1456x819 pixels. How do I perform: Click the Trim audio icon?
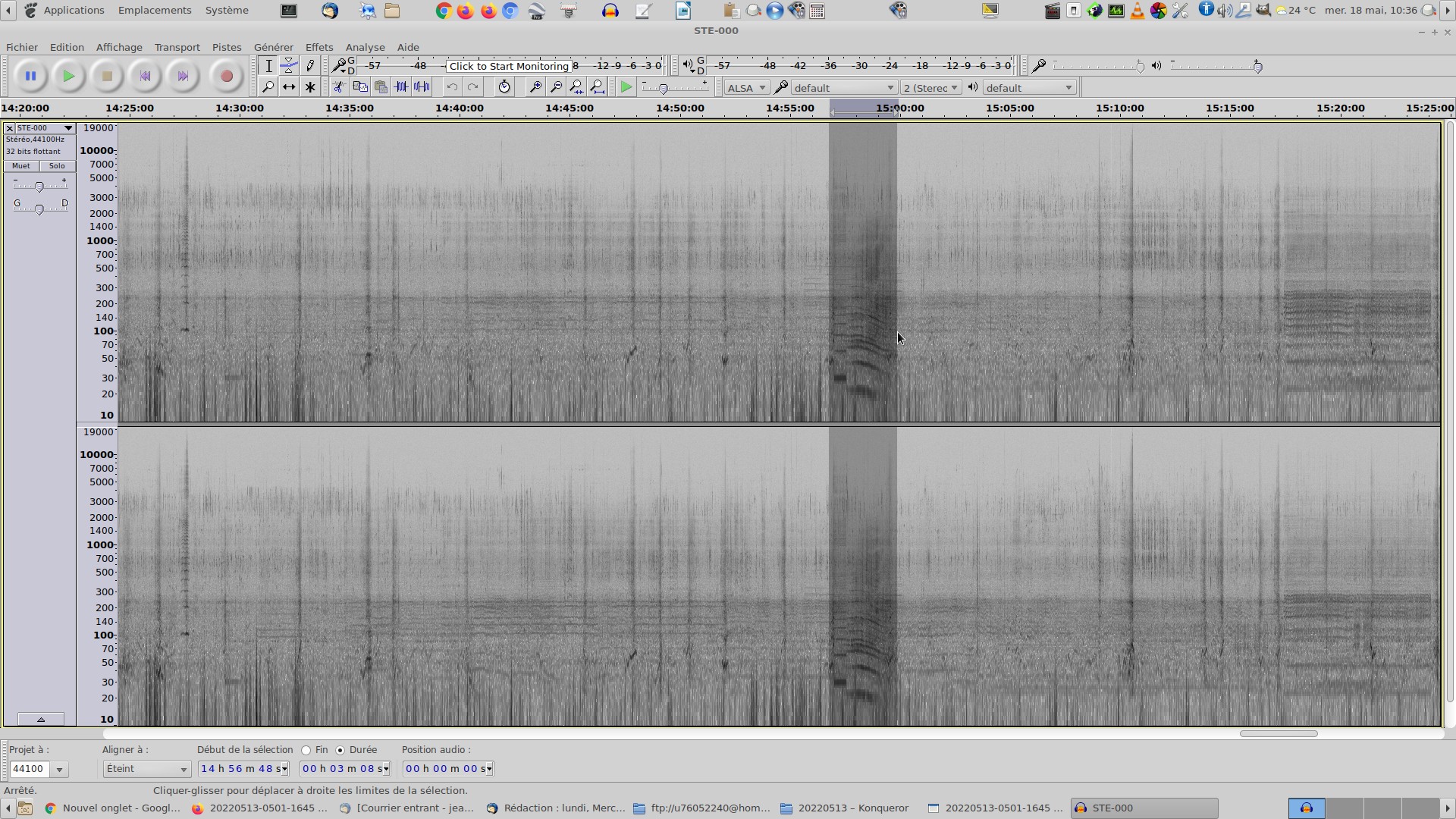(401, 87)
